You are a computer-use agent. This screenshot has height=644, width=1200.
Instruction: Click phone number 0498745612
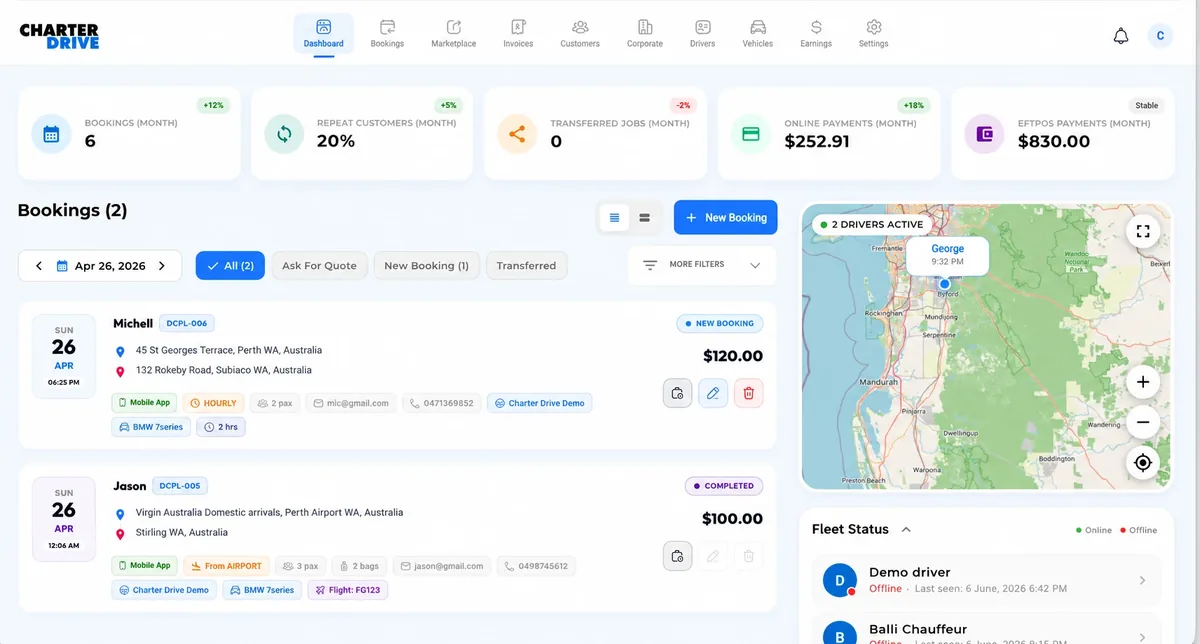pyautogui.click(x=536, y=566)
